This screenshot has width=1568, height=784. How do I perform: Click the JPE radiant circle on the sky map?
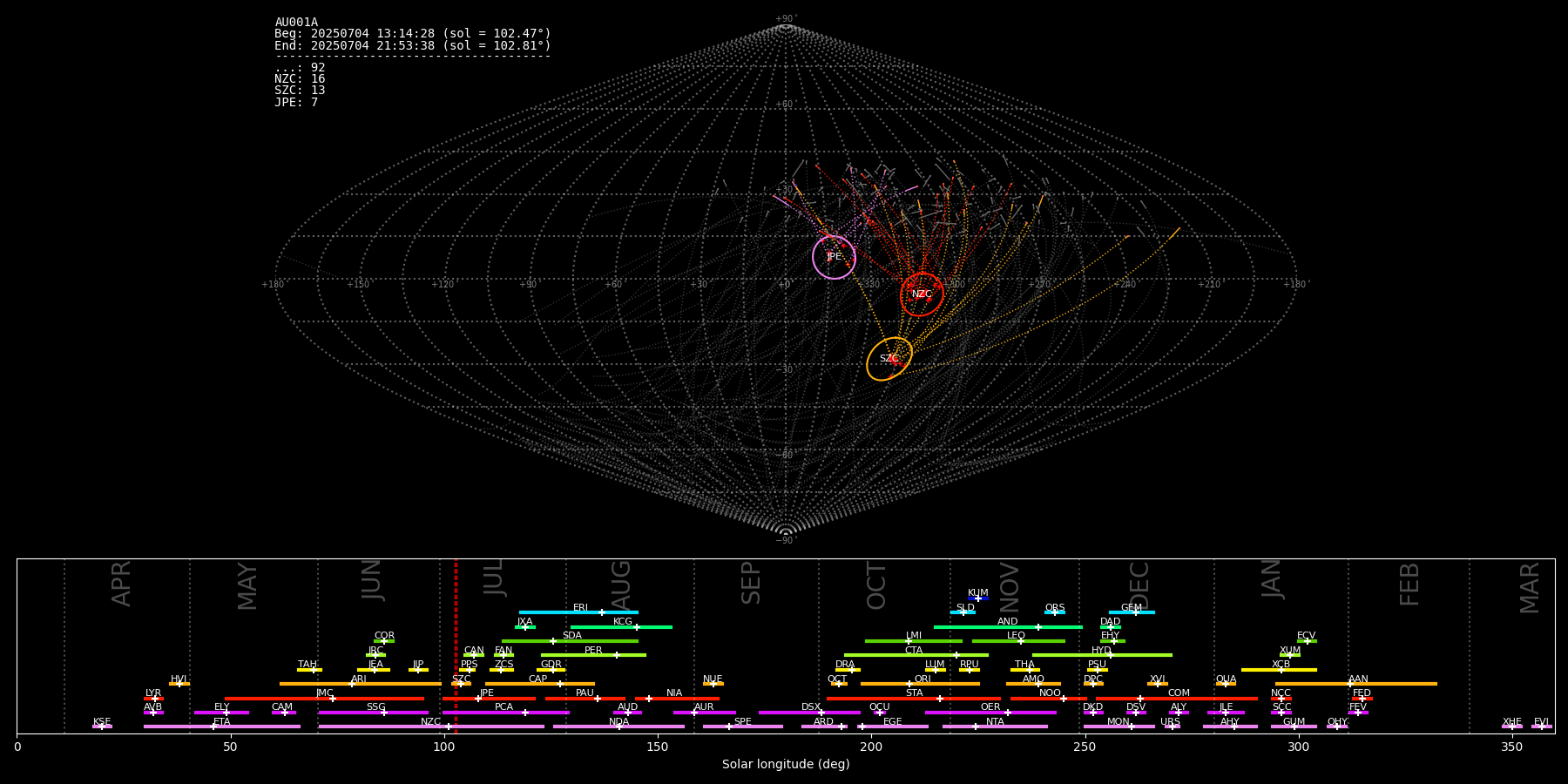834,257
